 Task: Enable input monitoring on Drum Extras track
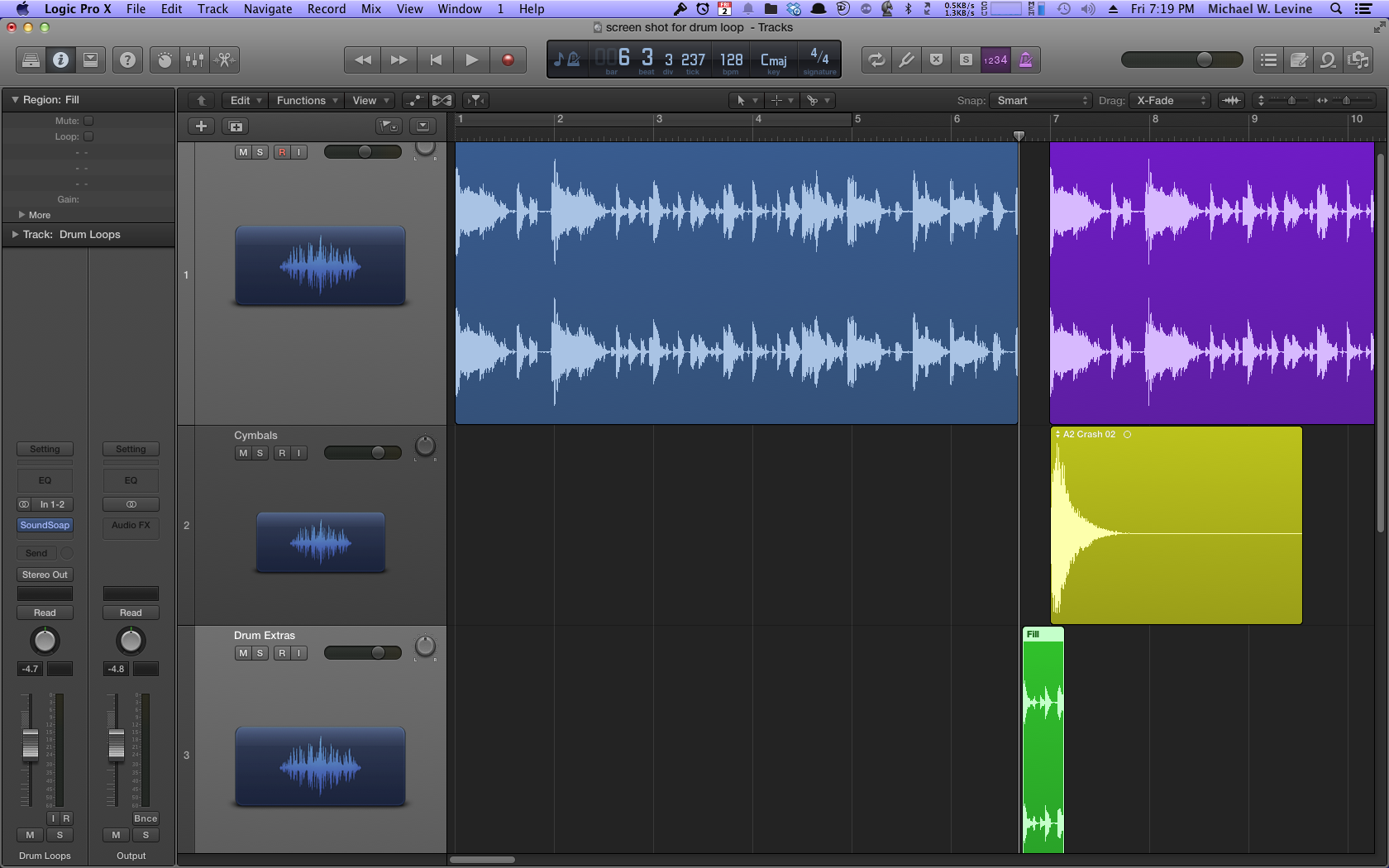coord(299,653)
